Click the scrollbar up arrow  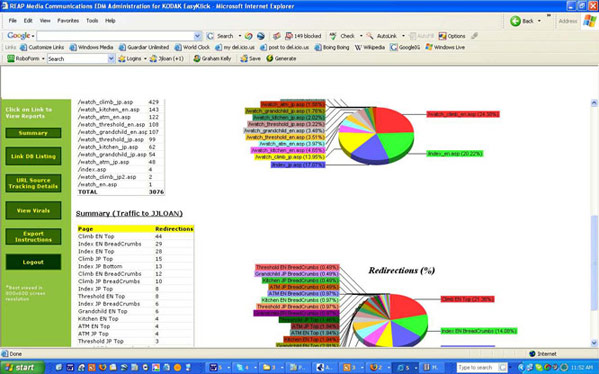[594, 103]
